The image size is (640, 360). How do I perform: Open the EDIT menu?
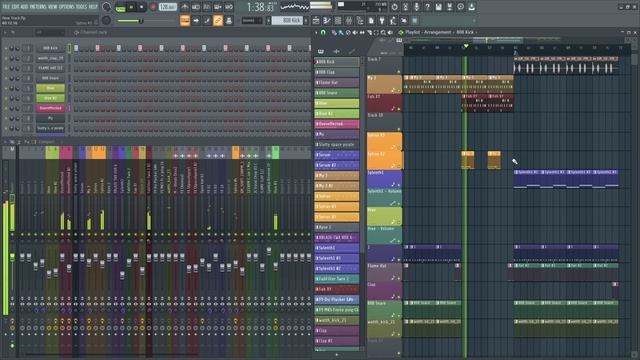pyautogui.click(x=16, y=7)
